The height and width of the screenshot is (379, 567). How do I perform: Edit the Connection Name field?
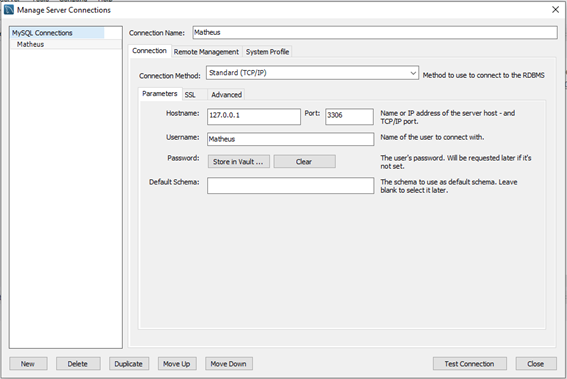375,33
